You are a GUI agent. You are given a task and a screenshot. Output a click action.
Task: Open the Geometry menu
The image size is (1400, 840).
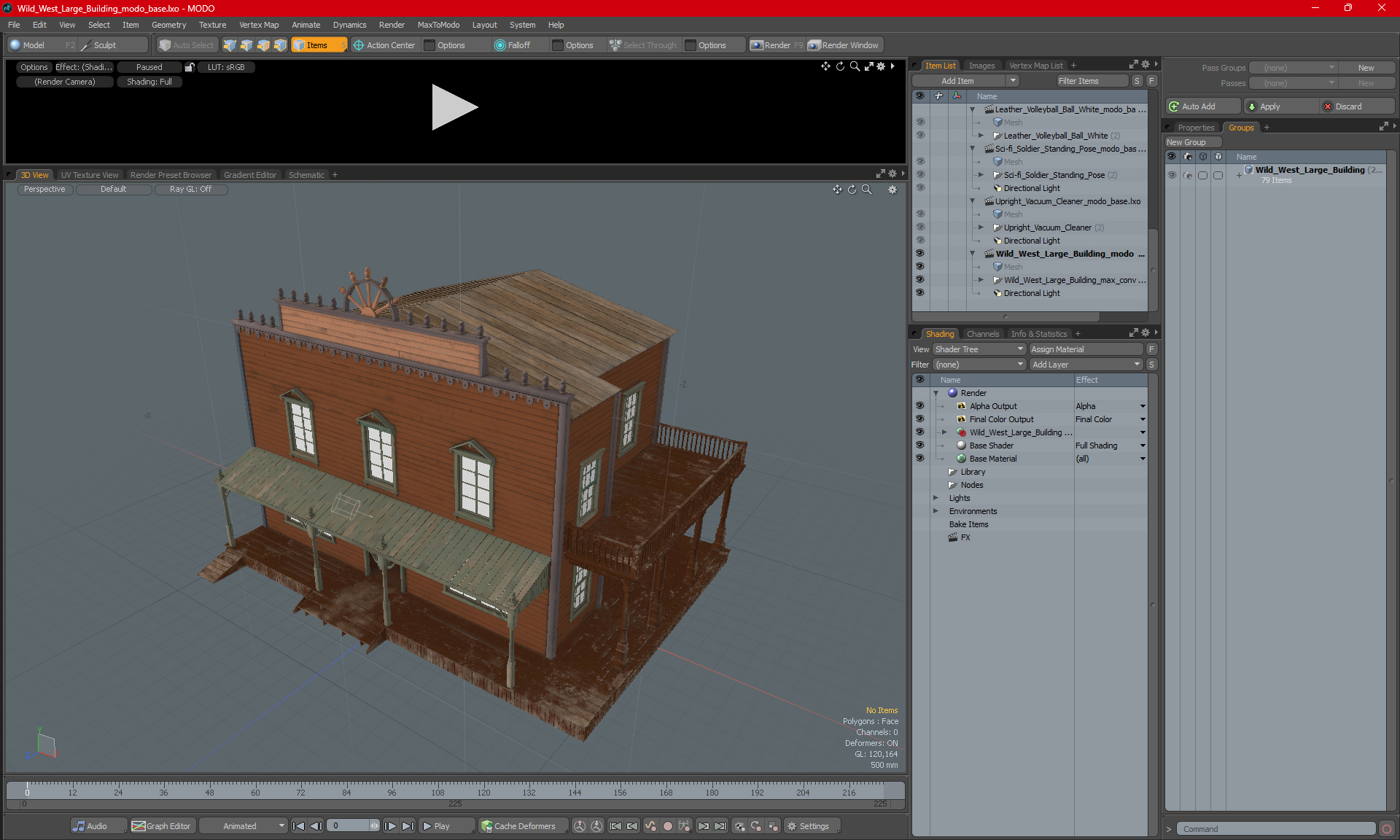click(168, 25)
